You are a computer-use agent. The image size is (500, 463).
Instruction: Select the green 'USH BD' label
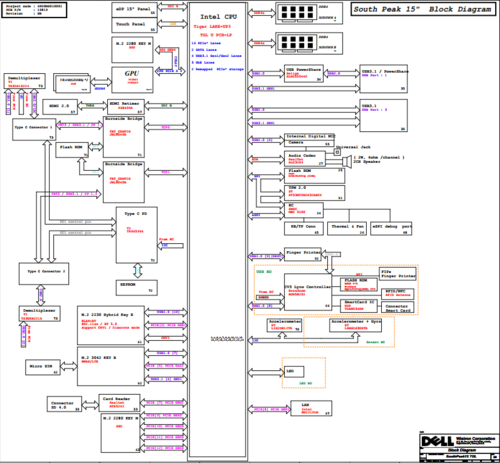(x=264, y=272)
